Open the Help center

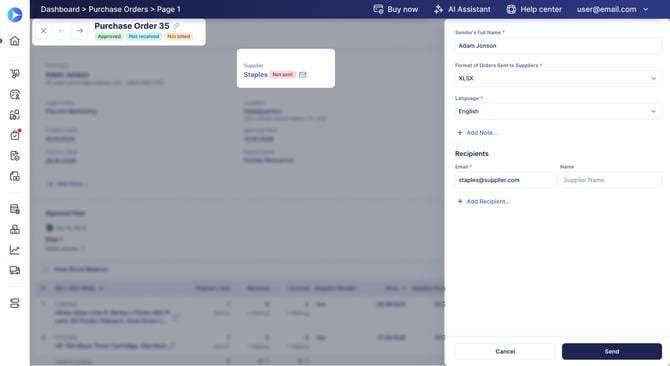(534, 9)
